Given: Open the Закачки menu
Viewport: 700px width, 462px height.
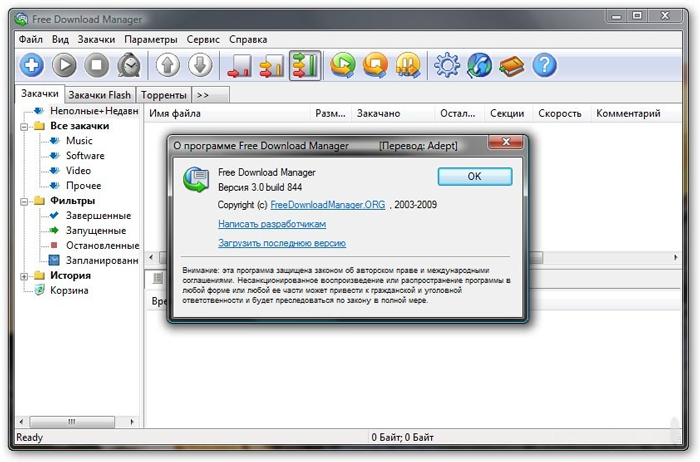Looking at the screenshot, I should pyautogui.click(x=96, y=39).
